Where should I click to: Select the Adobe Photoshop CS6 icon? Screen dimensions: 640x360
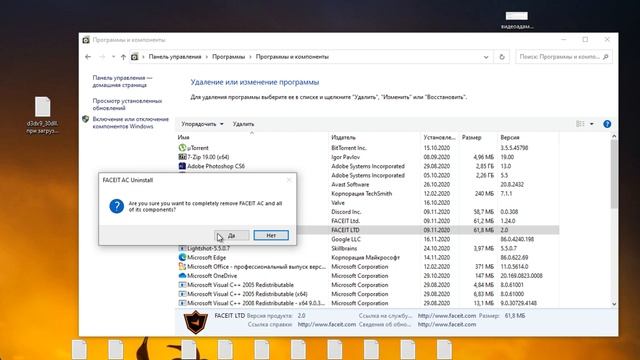[182, 166]
